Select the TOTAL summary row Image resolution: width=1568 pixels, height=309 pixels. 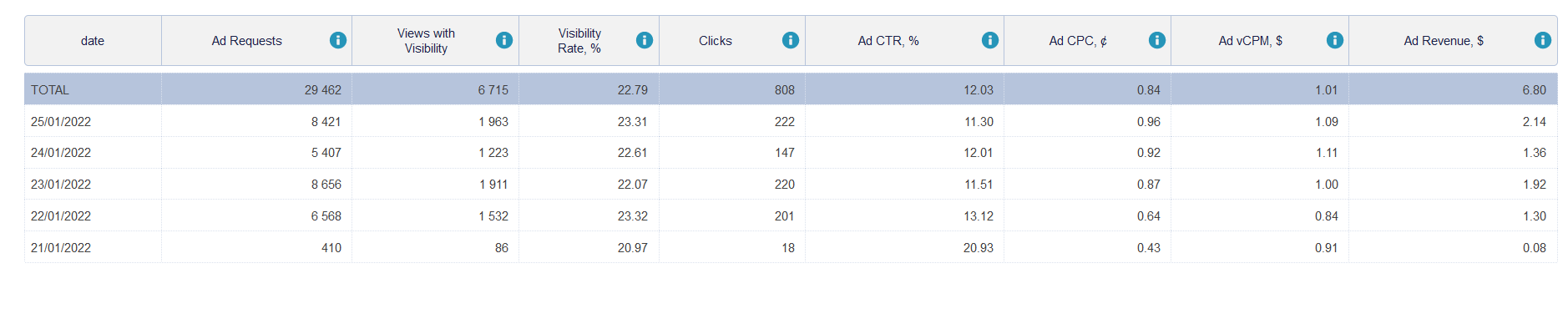pyautogui.click(x=791, y=89)
